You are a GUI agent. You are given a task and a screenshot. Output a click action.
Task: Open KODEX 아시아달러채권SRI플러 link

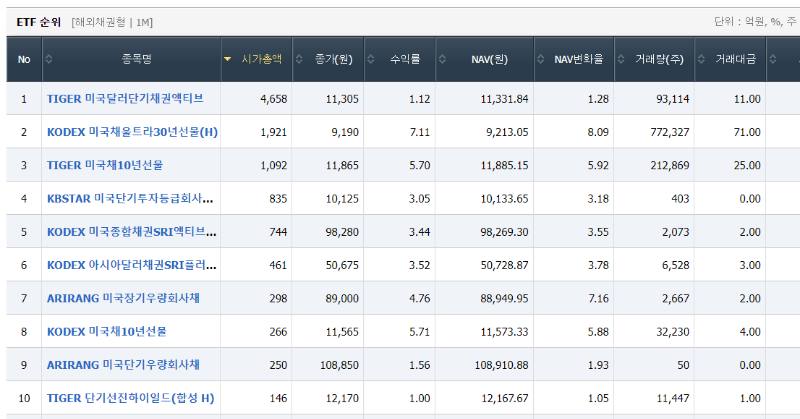coord(132,265)
